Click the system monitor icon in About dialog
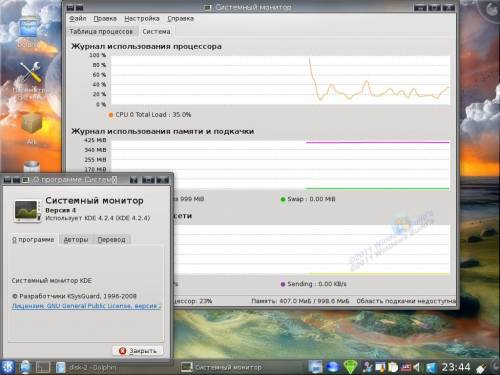 click(26, 211)
